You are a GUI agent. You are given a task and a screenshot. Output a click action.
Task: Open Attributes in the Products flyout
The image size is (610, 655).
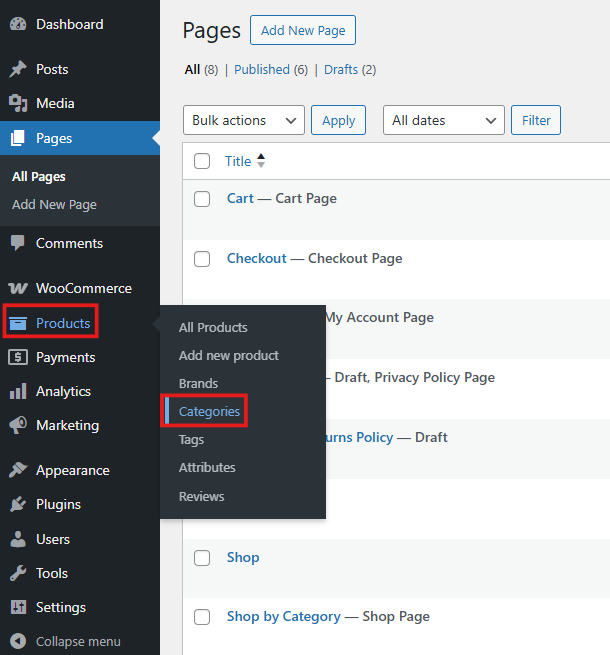pos(207,468)
